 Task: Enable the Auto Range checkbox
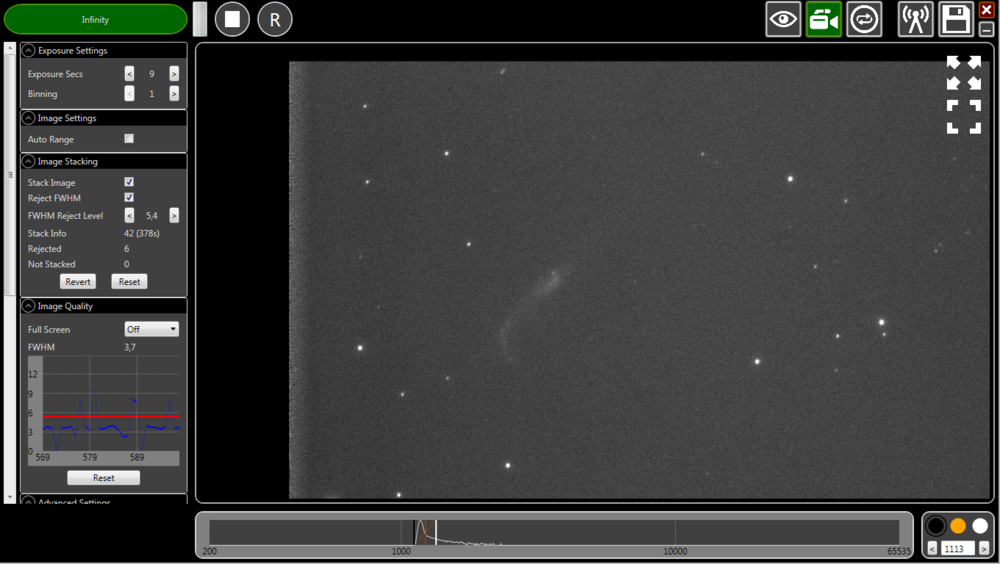coord(129,138)
